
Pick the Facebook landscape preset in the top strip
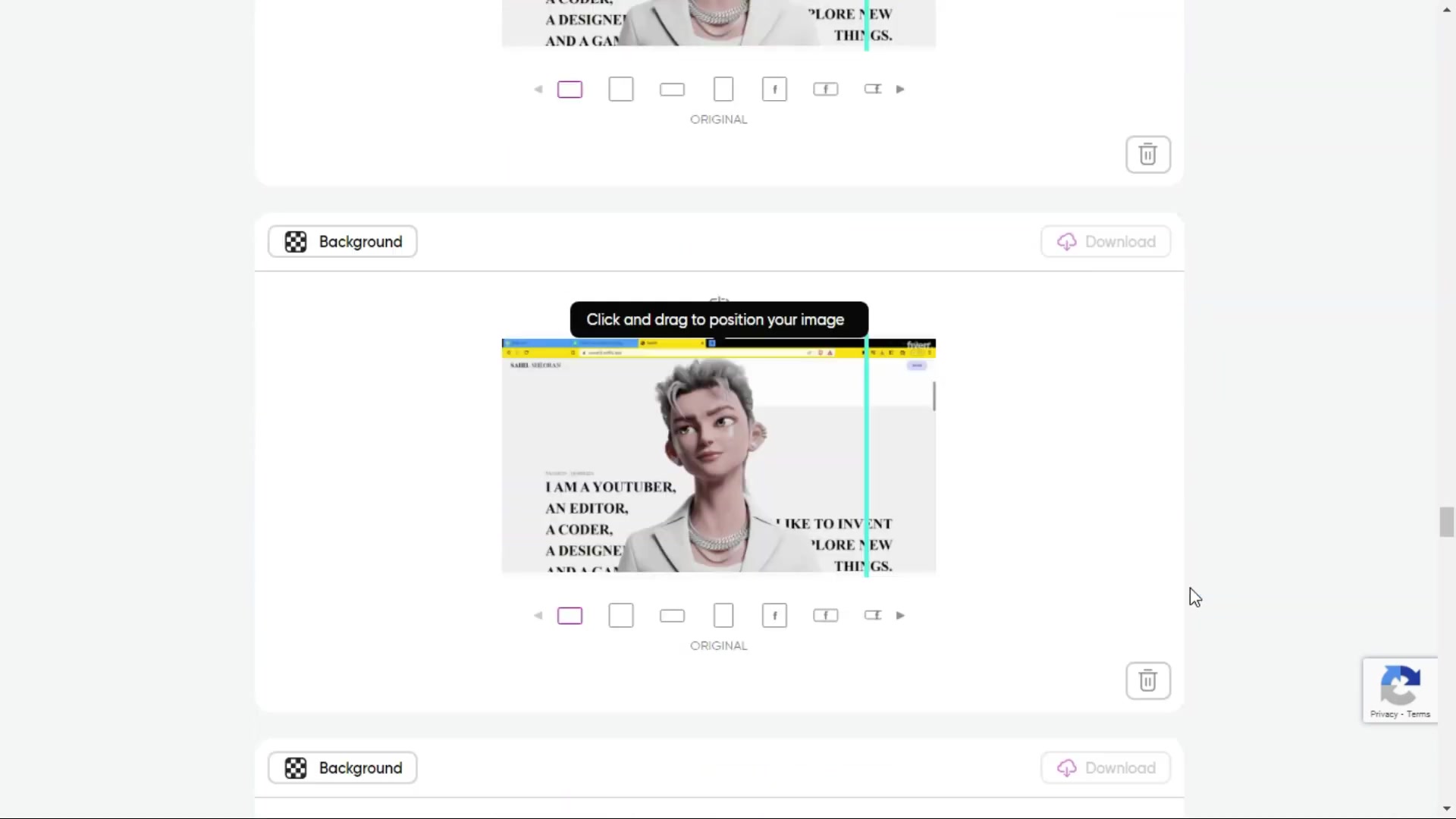point(826,89)
